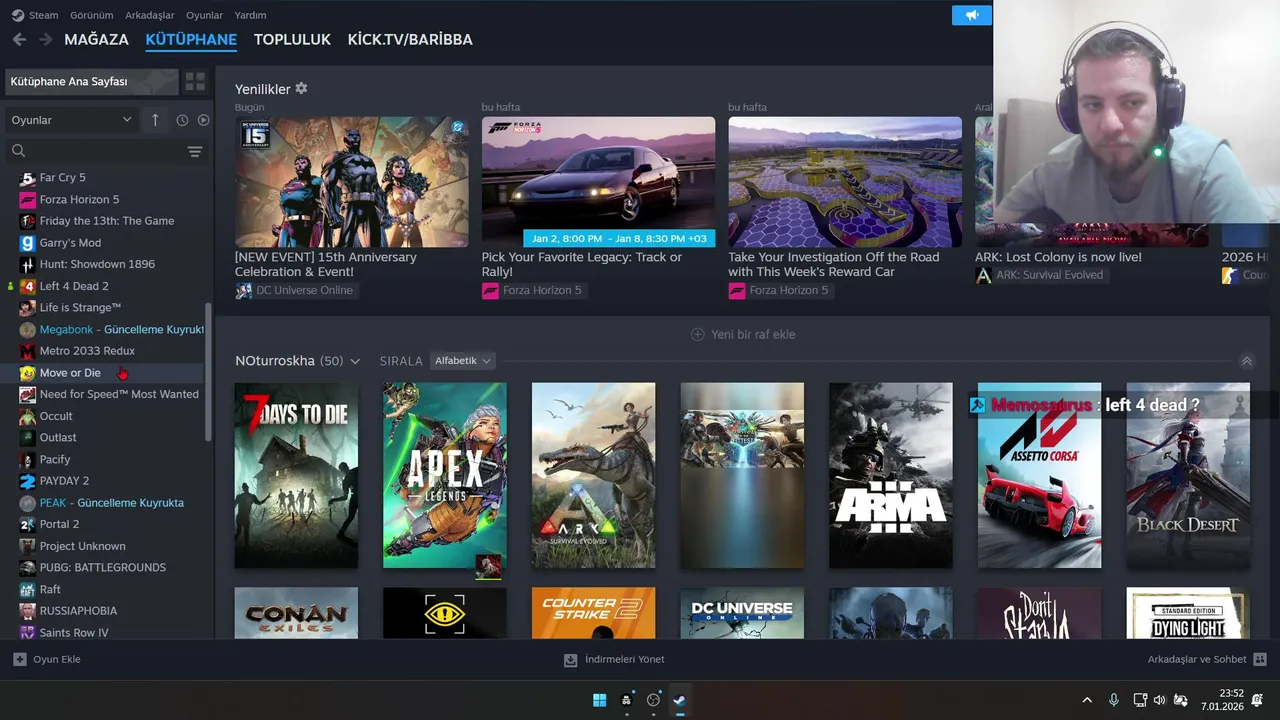Open the 7 Days to Die cover

(296, 475)
